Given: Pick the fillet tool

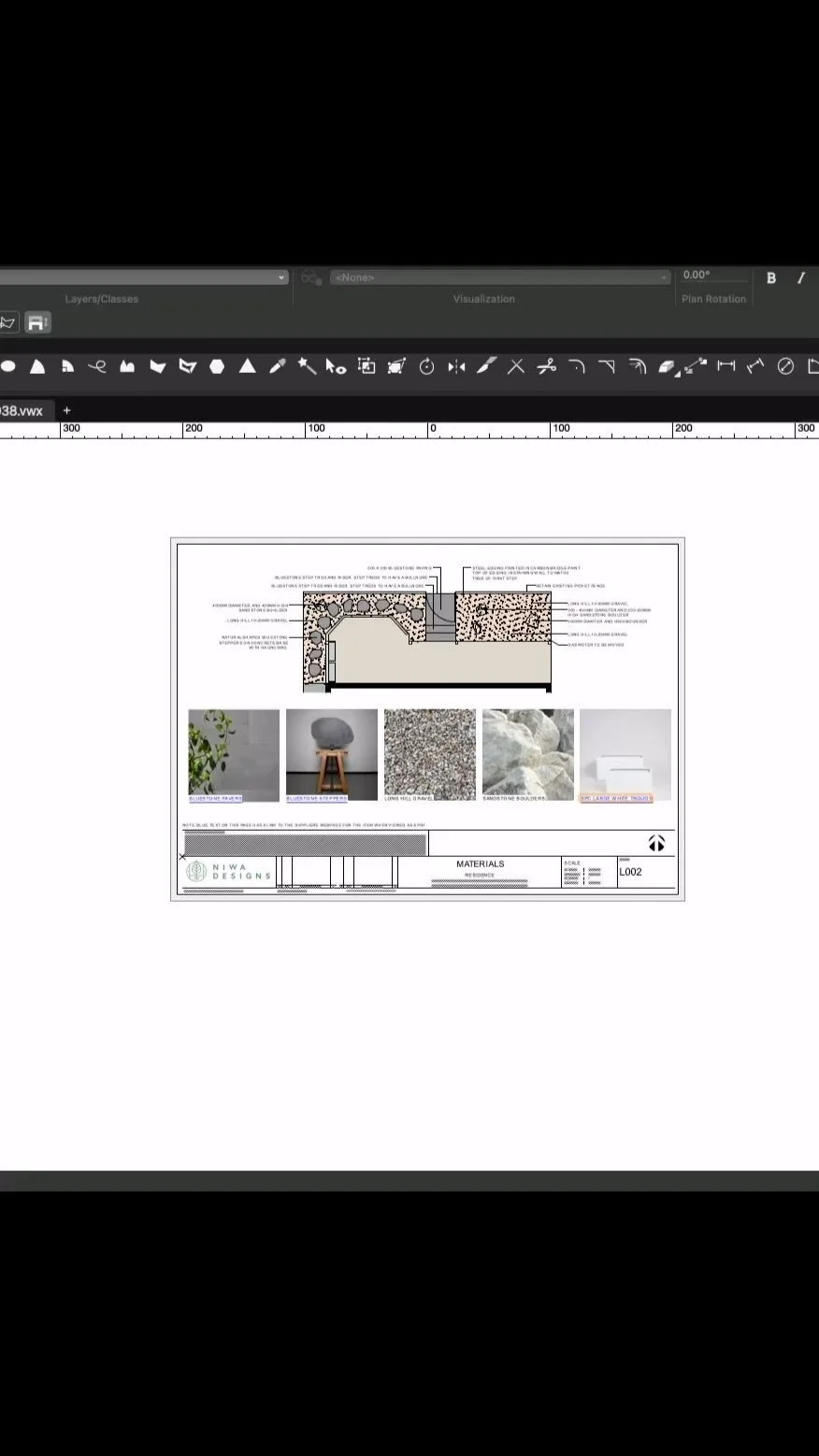Looking at the screenshot, I should coord(577,366).
